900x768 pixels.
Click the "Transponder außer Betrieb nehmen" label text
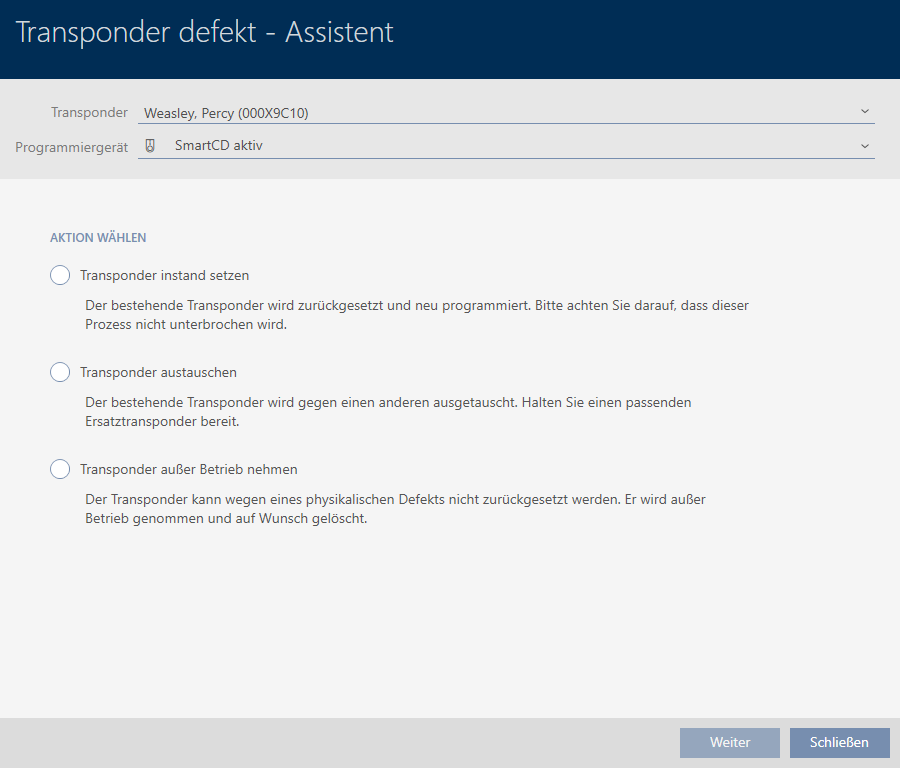pyautogui.click(x=188, y=469)
